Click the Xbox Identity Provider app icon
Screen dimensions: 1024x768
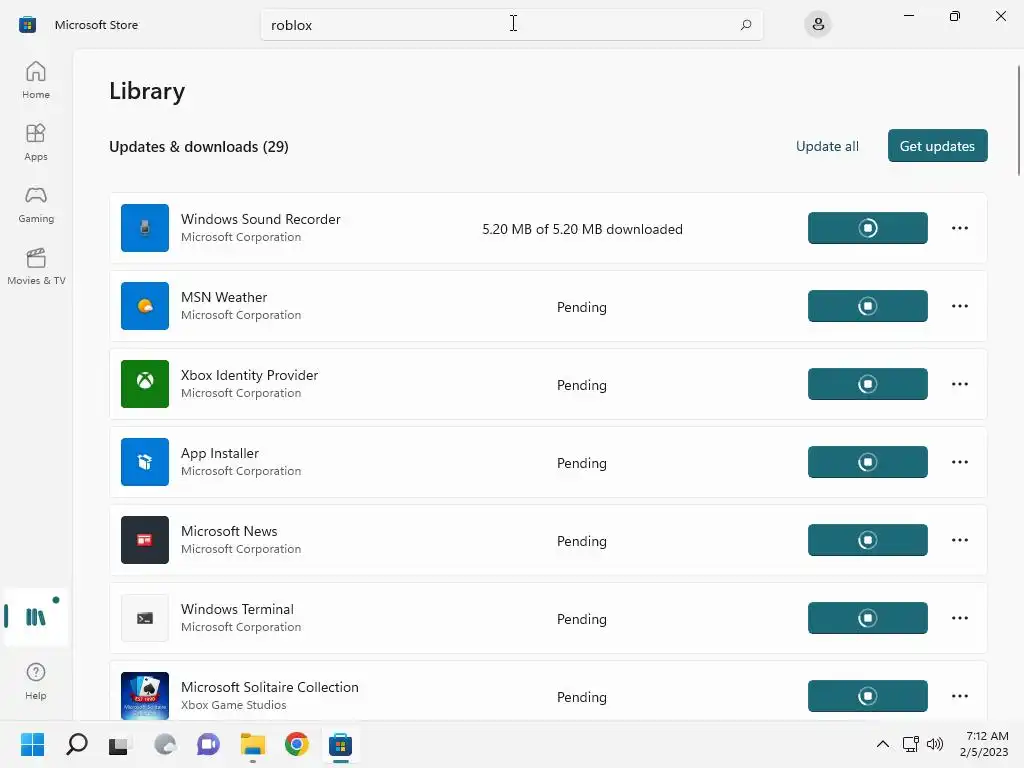click(145, 384)
